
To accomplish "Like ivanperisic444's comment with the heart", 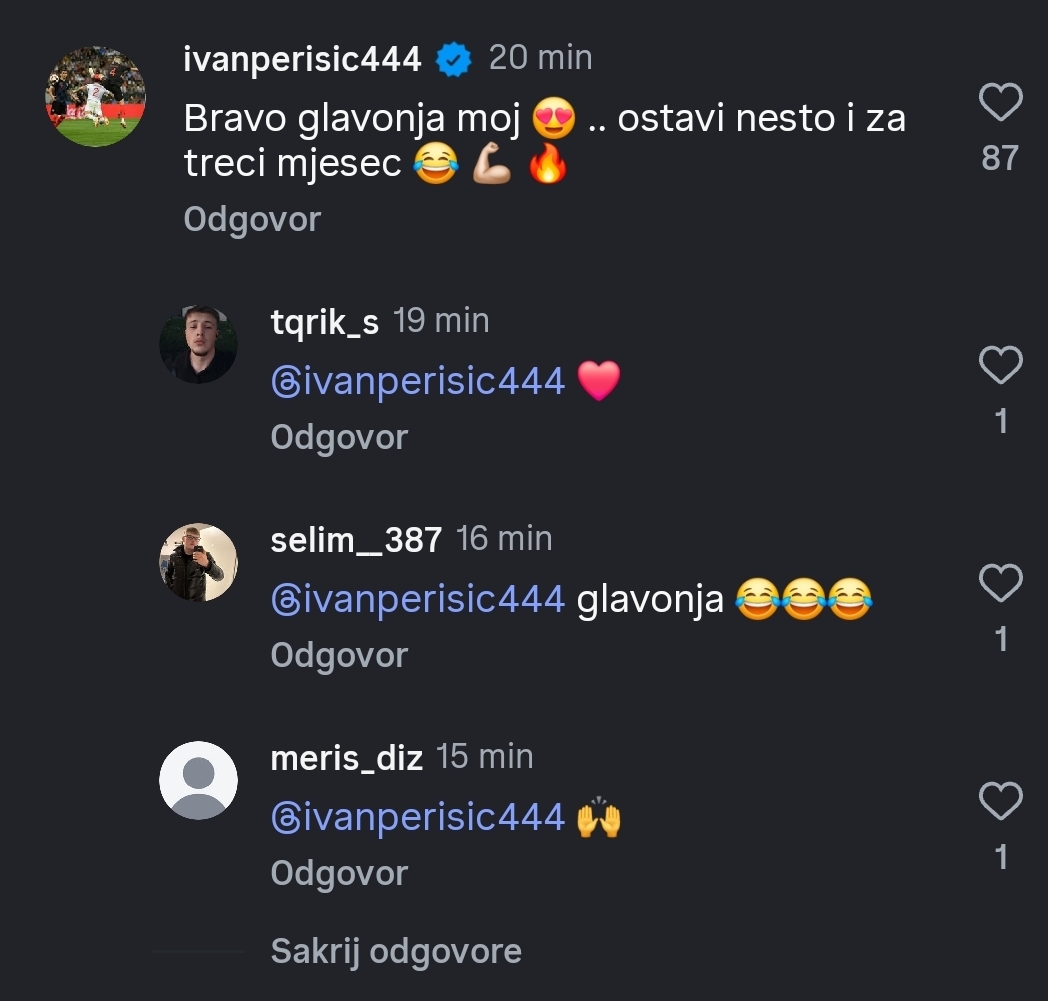I will [x=1000, y=103].
